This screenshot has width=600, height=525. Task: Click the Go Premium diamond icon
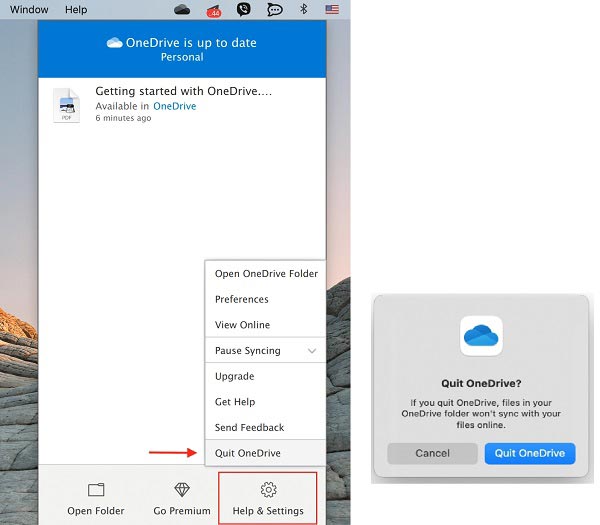point(182,489)
